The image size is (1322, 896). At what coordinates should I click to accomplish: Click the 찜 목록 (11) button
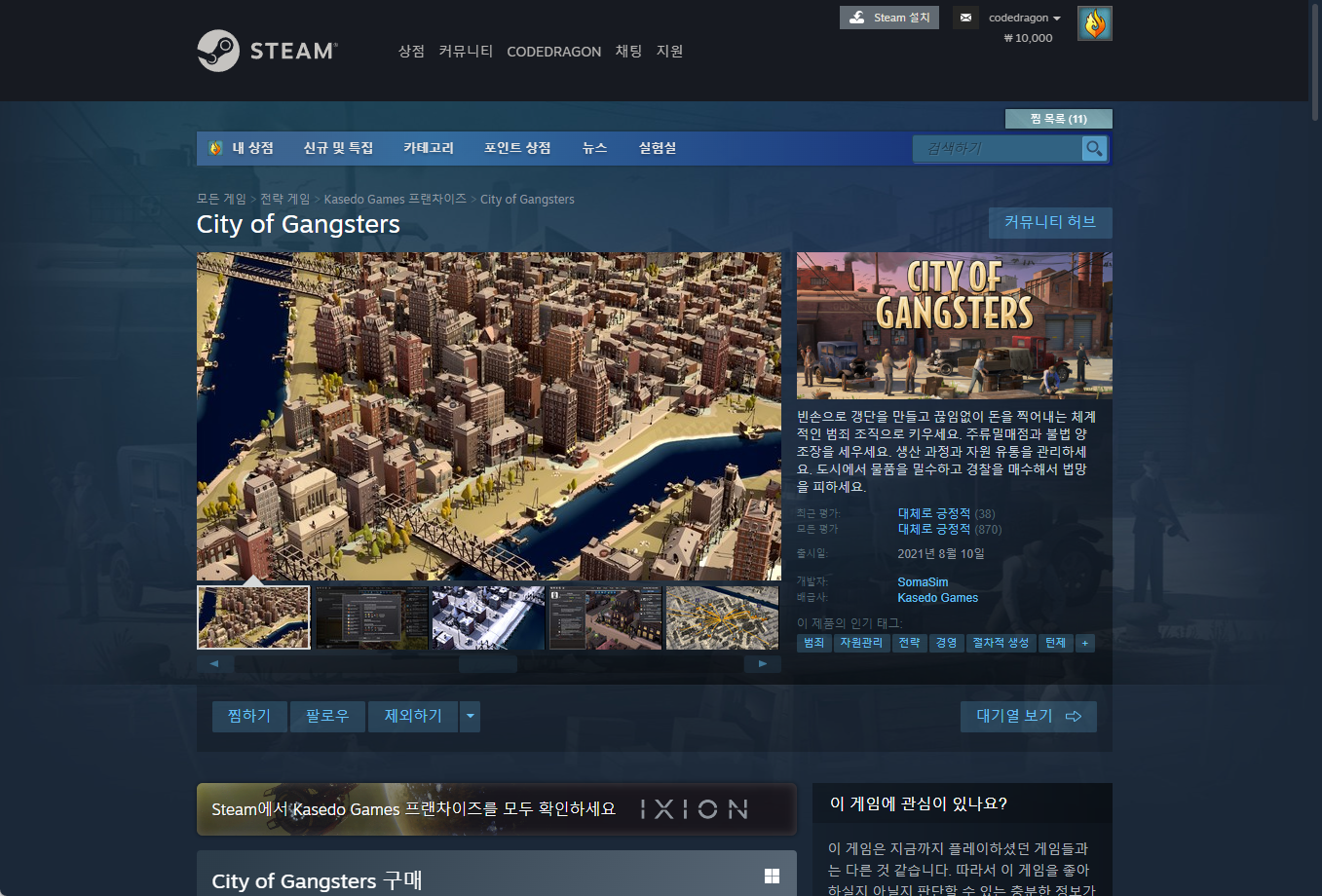click(1058, 119)
